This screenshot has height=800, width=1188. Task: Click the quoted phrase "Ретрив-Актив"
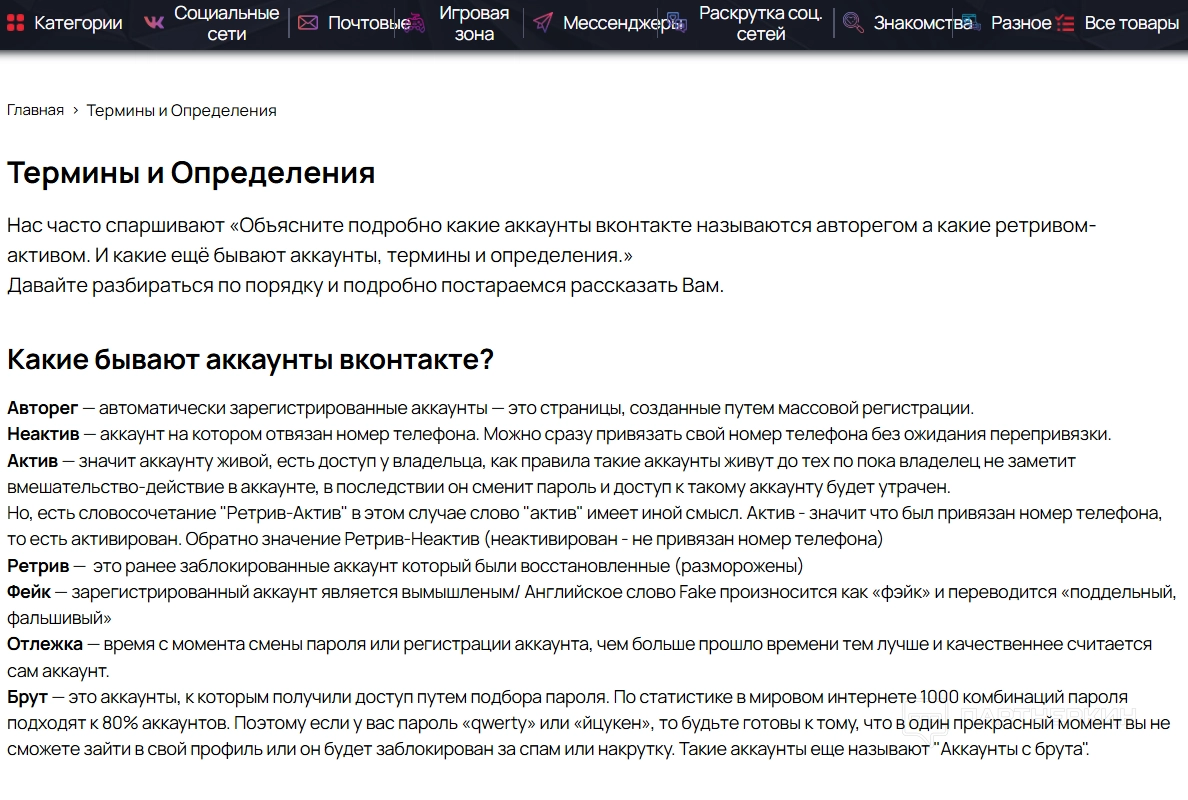[x=285, y=513]
